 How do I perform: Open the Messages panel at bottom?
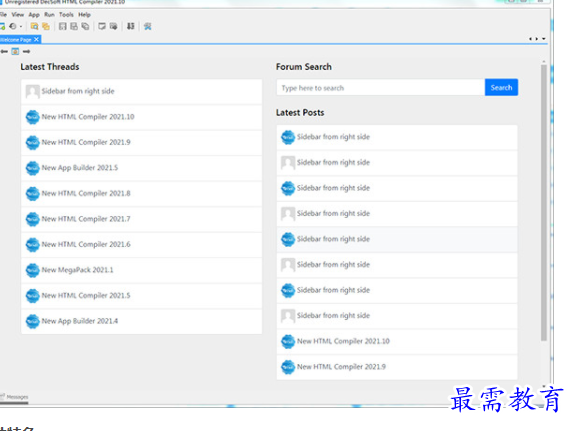[x=14, y=397]
